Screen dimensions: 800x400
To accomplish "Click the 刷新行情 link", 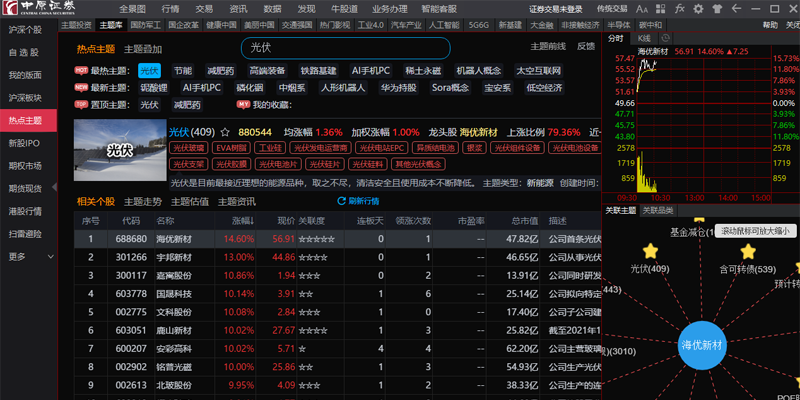I will tap(364, 201).
